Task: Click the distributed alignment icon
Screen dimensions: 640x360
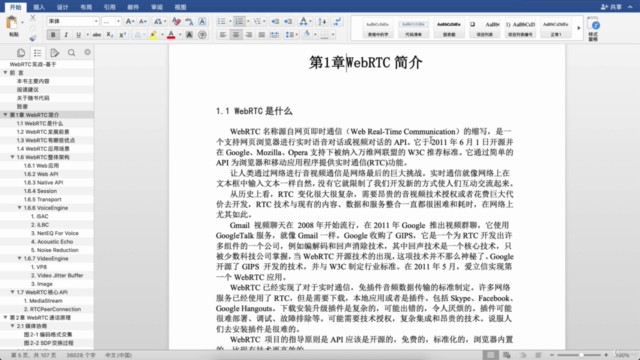Action: pyautogui.click(x=275, y=35)
